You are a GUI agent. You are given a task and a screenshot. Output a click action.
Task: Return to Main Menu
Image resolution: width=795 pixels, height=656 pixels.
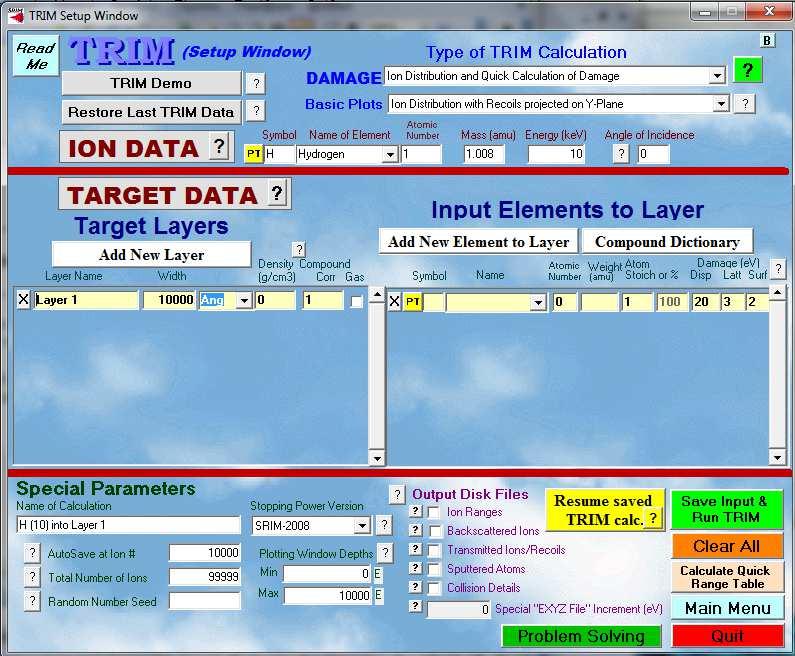727,608
